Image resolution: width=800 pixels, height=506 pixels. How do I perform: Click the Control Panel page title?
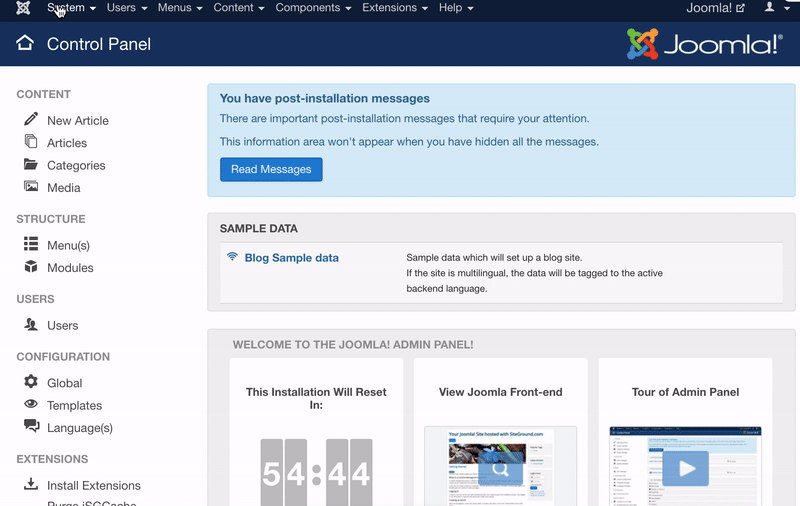[x=98, y=44]
